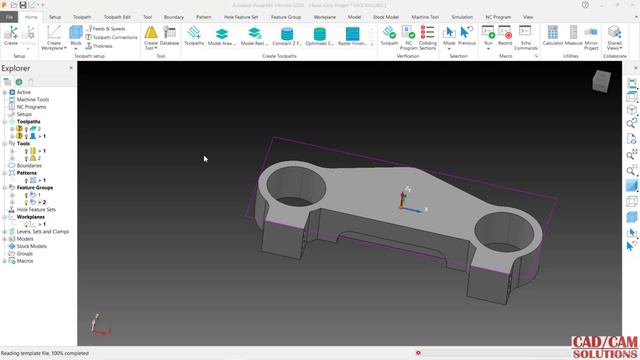Select Model Area Clearance toolpath
Screen dimensions: 640x360
[x=222, y=36]
